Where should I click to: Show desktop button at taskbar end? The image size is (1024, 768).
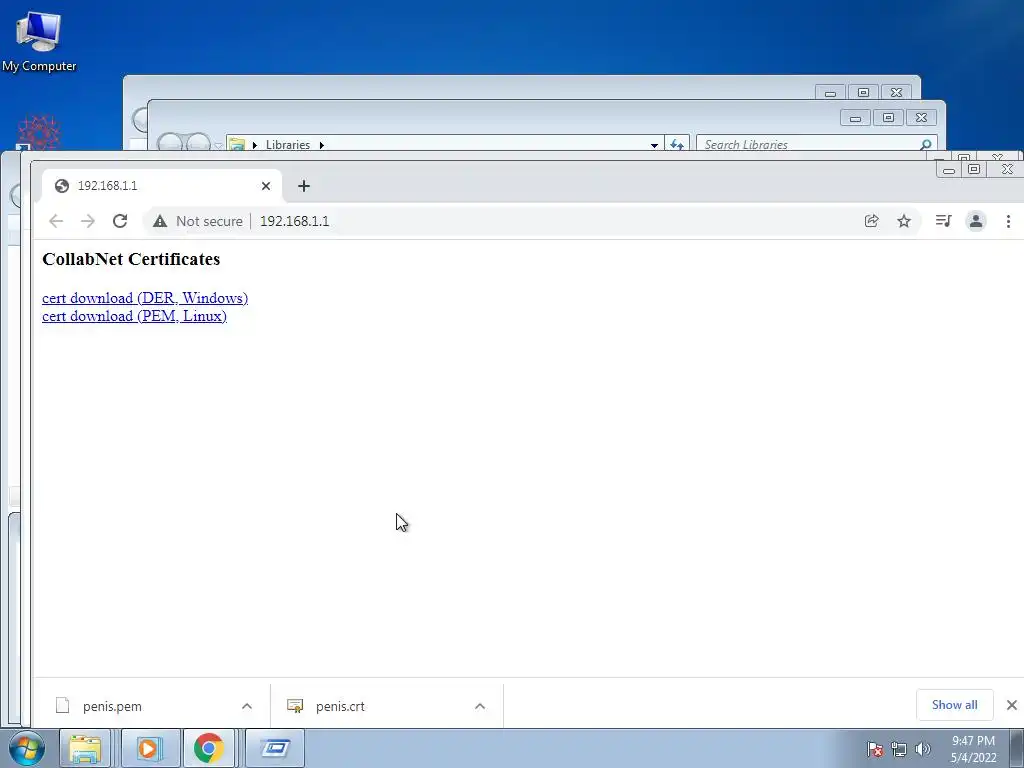(1017, 749)
